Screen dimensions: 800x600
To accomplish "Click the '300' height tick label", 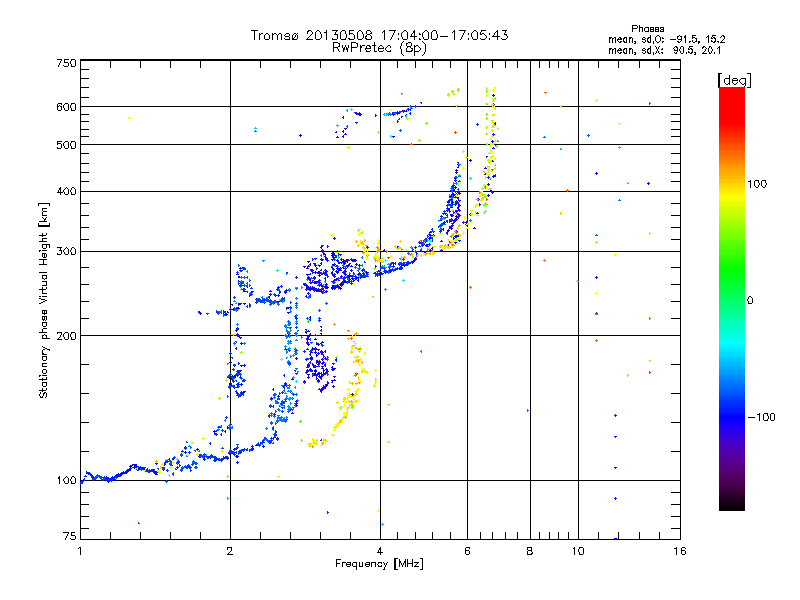I will pos(66,251).
